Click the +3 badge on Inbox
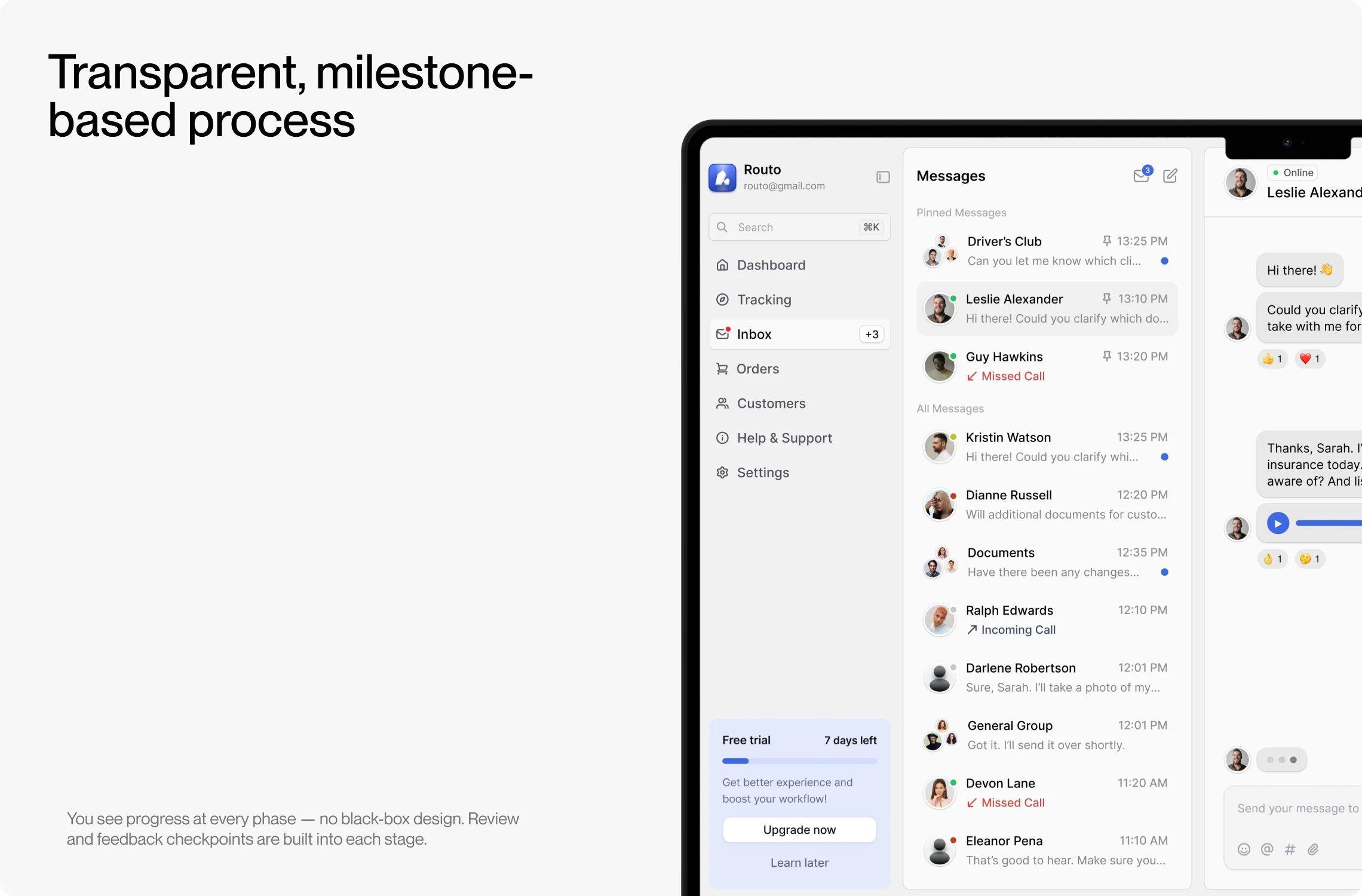The height and width of the screenshot is (896, 1362). pos(872,335)
